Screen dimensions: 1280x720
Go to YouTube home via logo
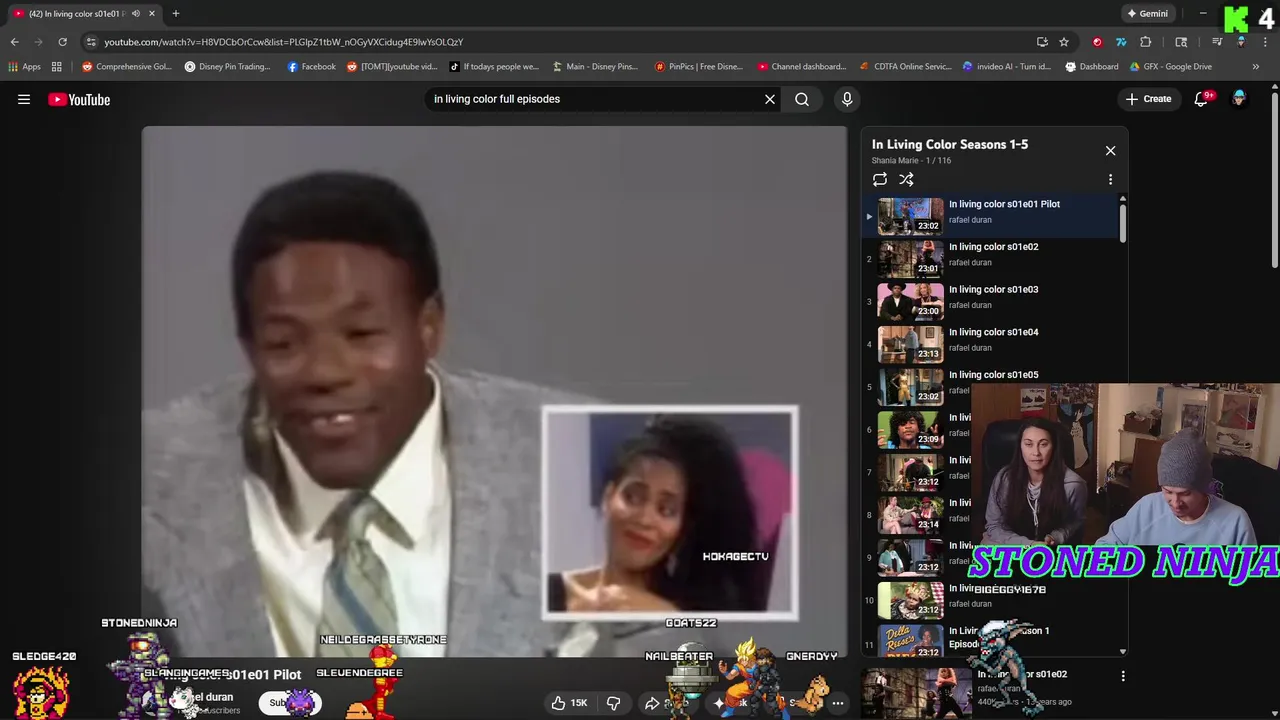[79, 99]
